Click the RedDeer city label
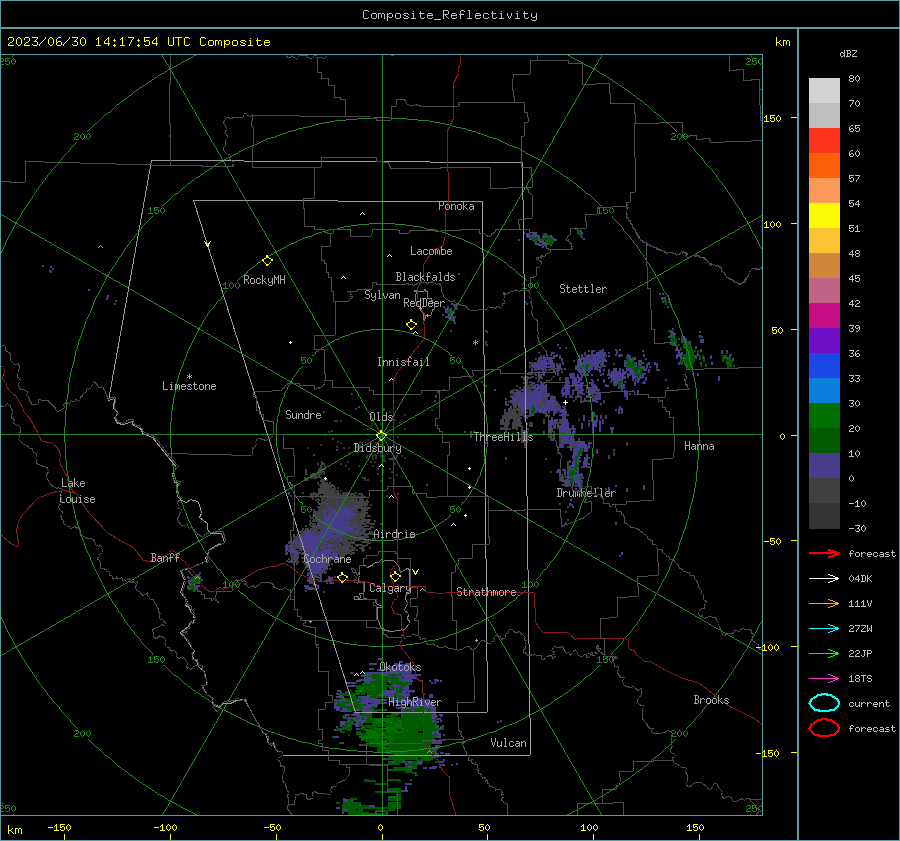This screenshot has height=841, width=900. [424, 303]
